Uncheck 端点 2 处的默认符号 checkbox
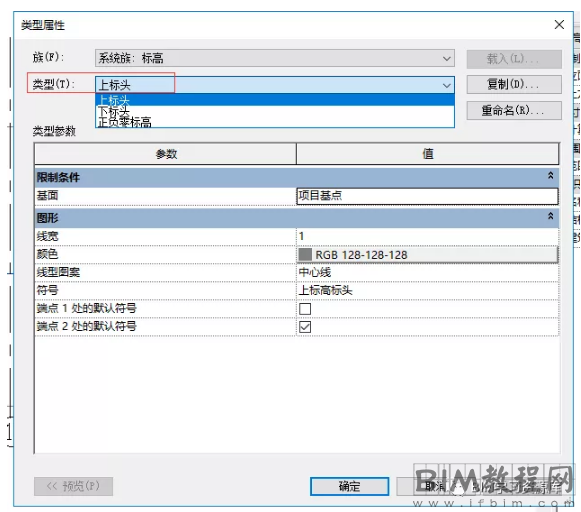Image resolution: width=581 pixels, height=512 pixels. pos(305,327)
